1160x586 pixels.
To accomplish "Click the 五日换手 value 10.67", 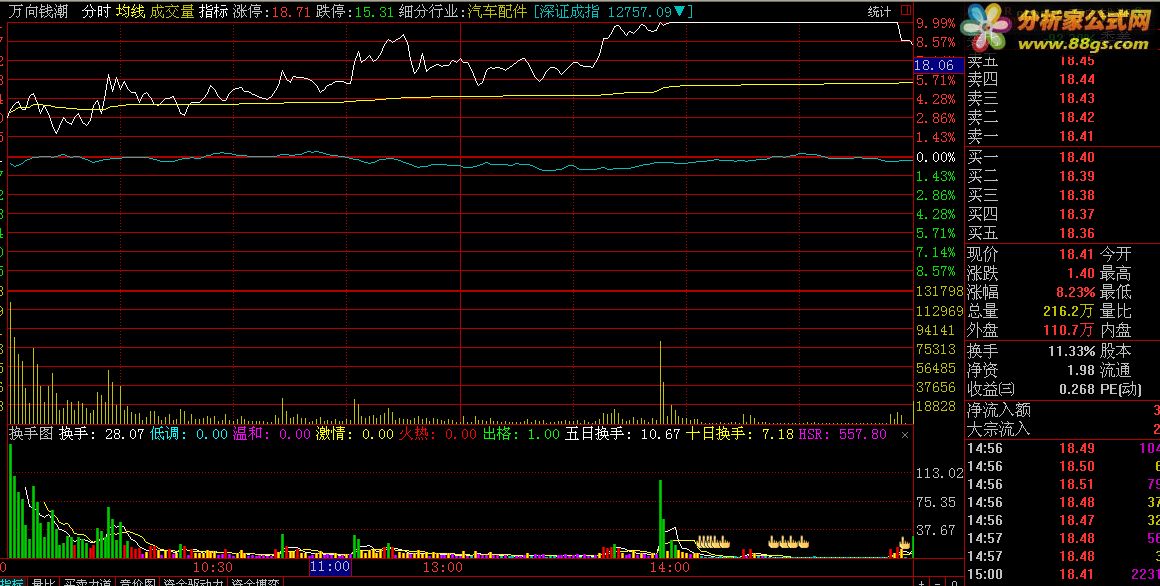I will coord(660,434).
